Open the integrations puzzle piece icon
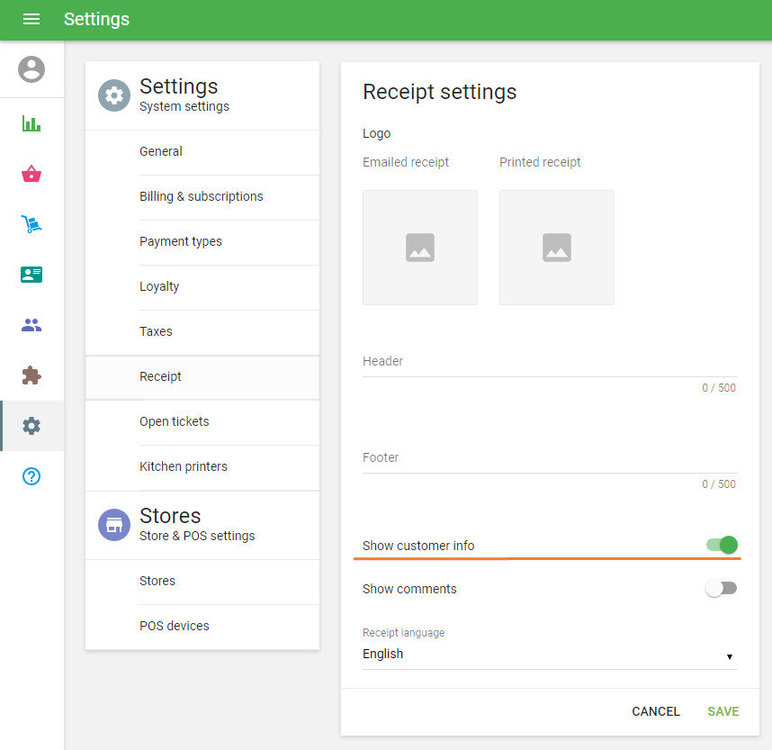The image size is (772, 750). pos(32,376)
